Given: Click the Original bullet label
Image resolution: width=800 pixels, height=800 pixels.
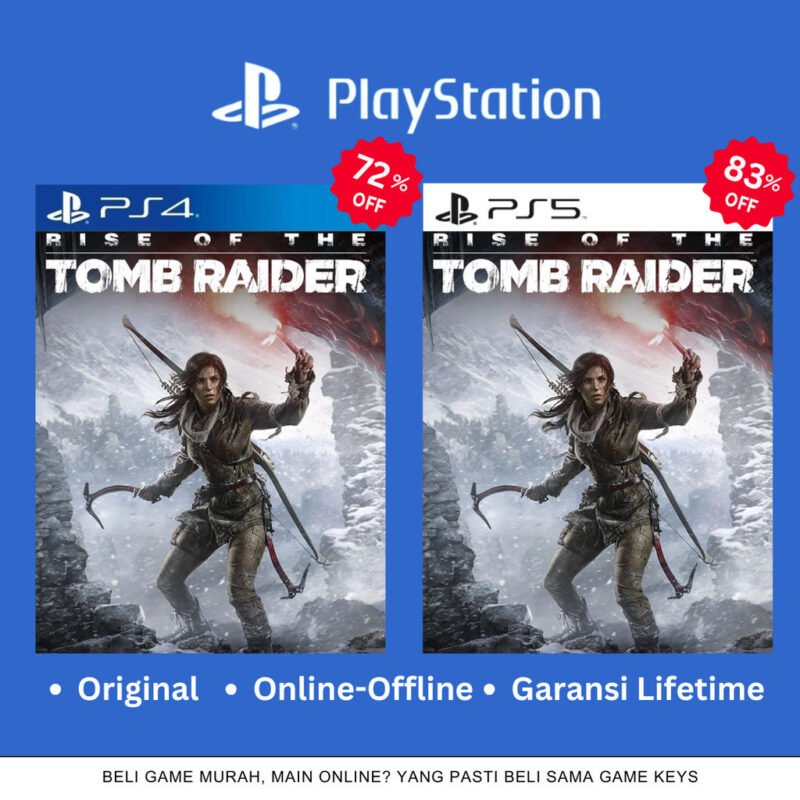Looking at the screenshot, I should [x=138, y=689].
